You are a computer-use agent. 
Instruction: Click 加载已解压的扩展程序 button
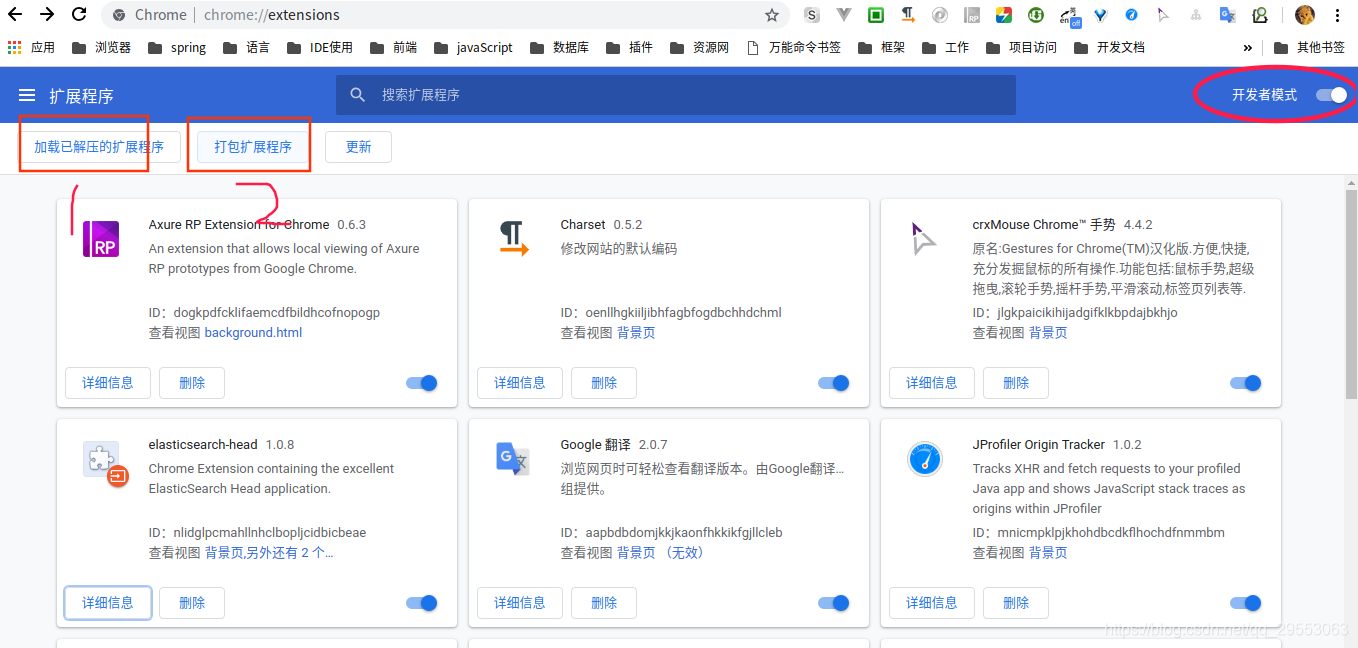coord(99,147)
